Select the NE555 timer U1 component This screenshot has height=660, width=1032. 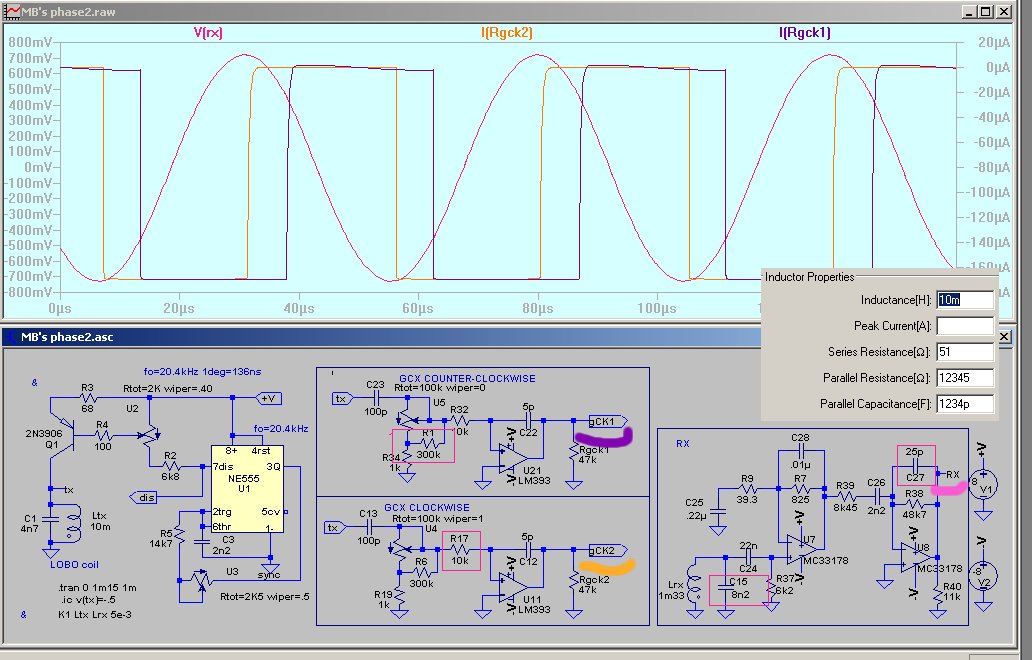(x=247, y=489)
